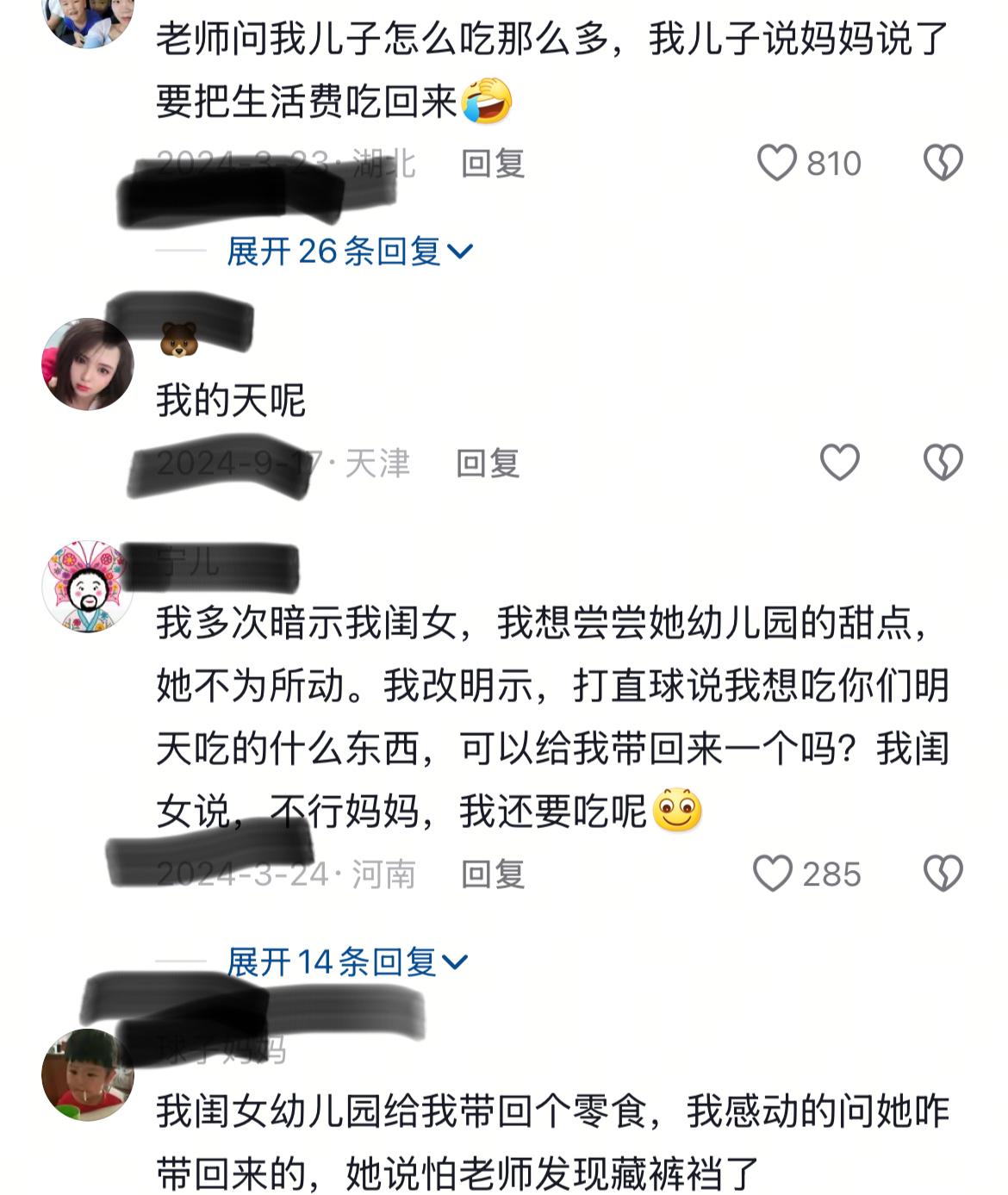
Task: Dislike the 河南 comment with broken heart
Action: pos(943,874)
